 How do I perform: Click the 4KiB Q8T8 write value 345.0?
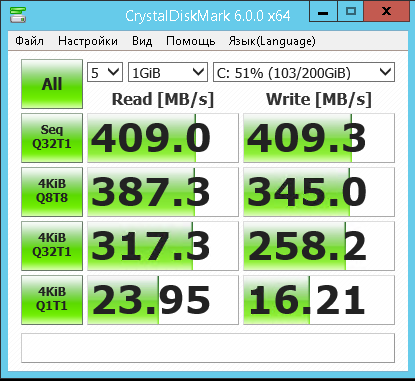[x=319, y=192]
